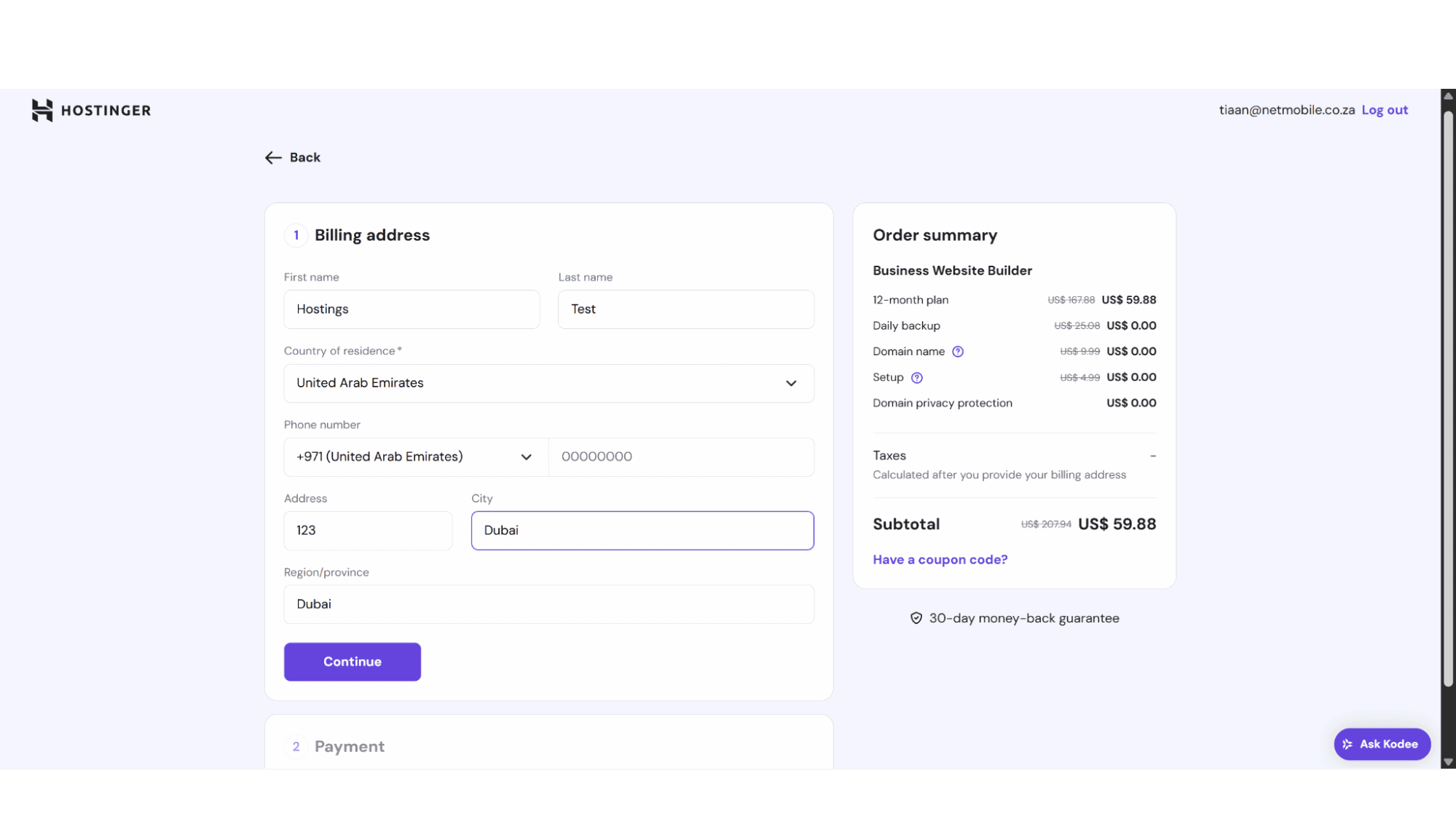Go Back to previous page
Viewport: 1456px width, 819px height.
pos(293,157)
